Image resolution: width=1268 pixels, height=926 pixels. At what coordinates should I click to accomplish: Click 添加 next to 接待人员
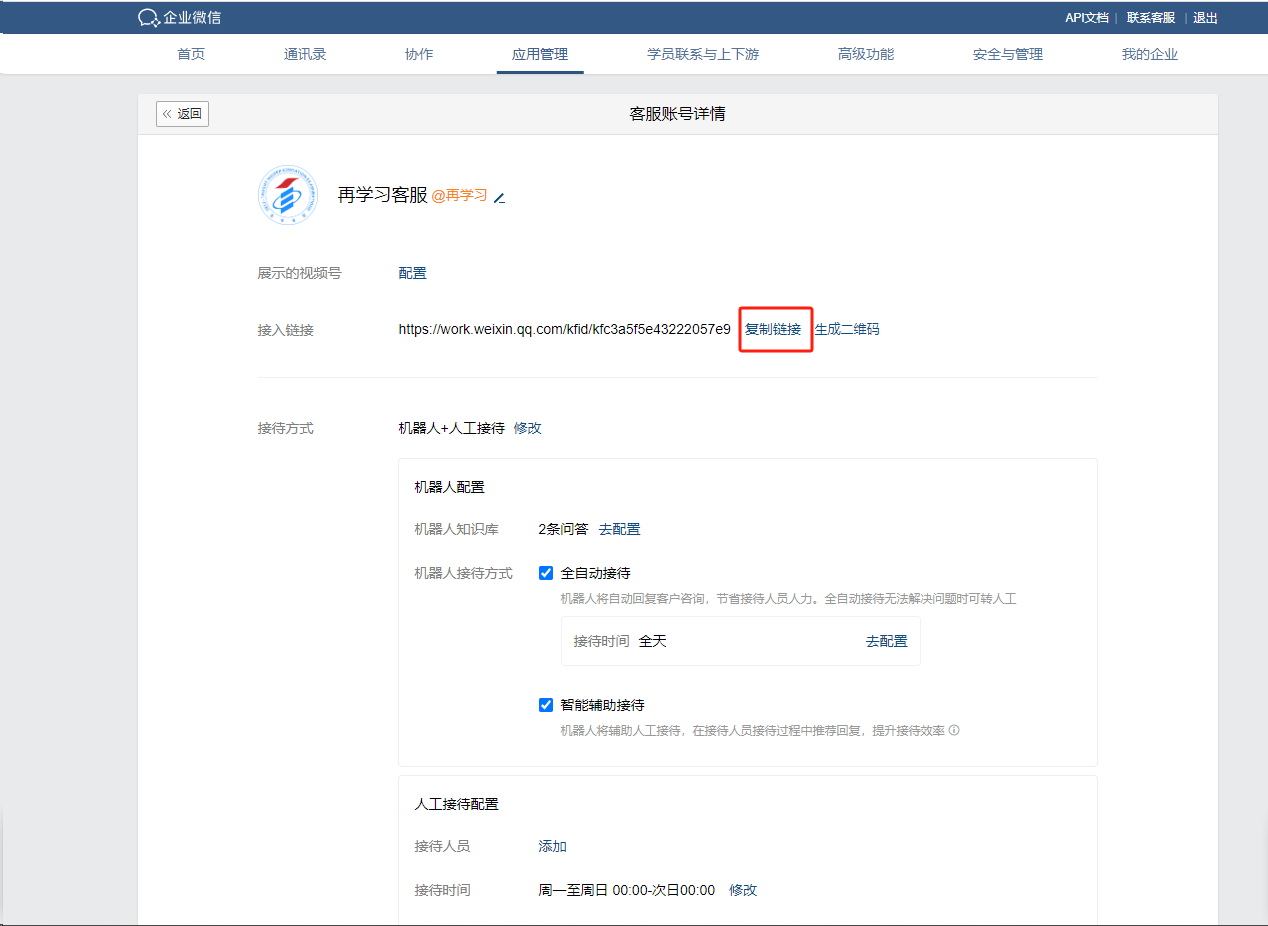pyautogui.click(x=553, y=846)
